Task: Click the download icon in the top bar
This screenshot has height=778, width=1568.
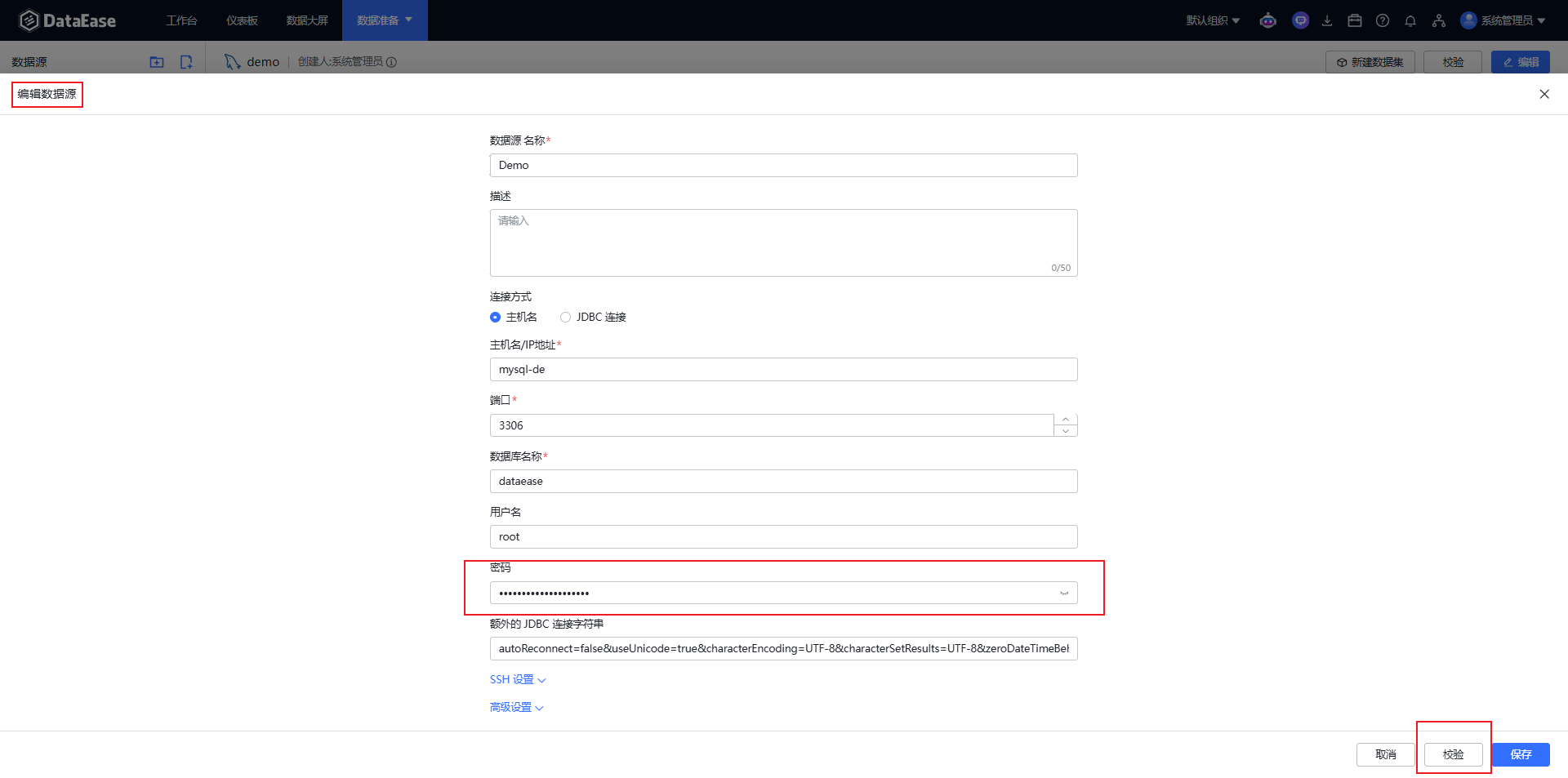Action: pyautogui.click(x=1327, y=20)
